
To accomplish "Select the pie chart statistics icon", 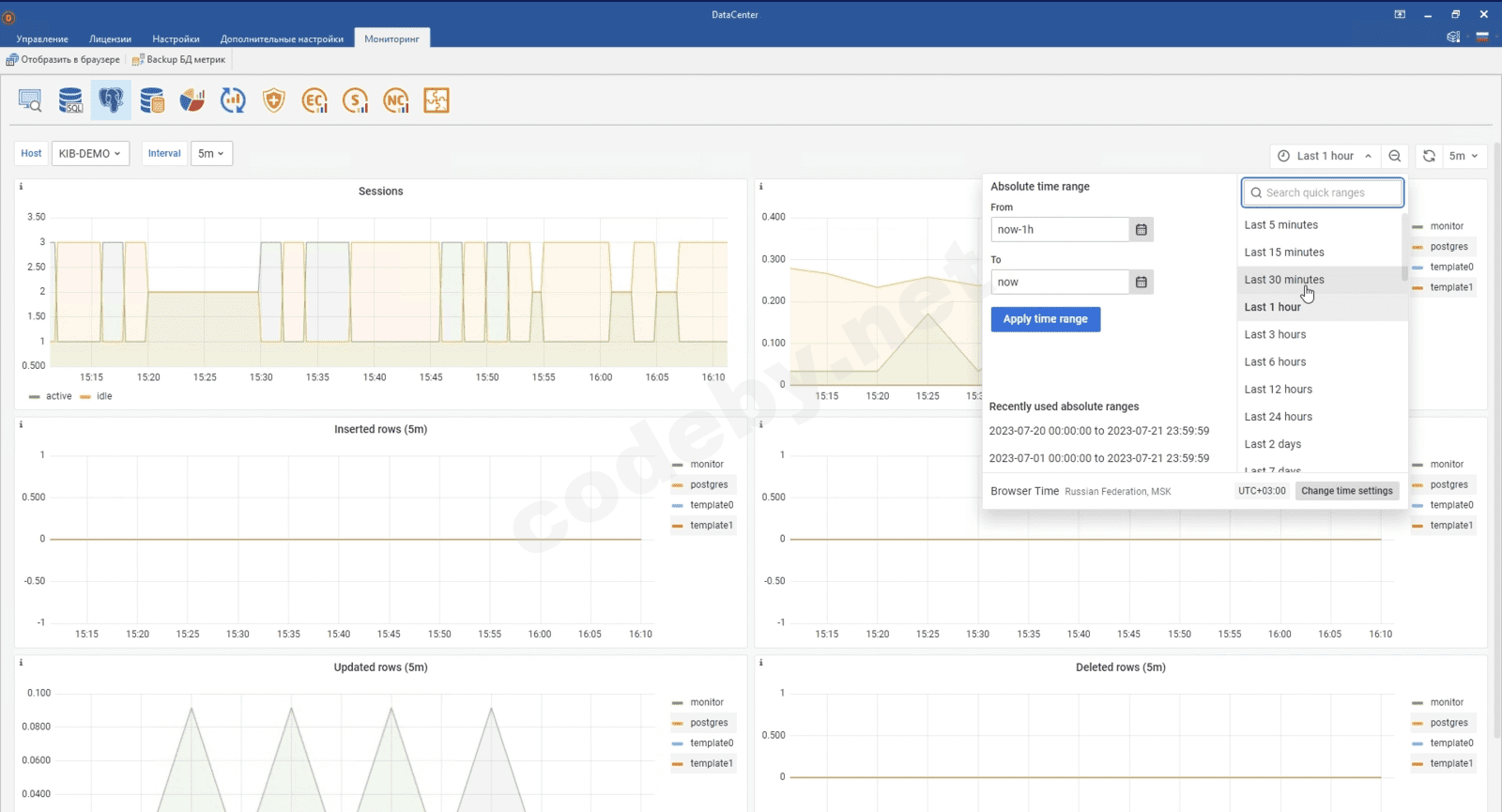I will pyautogui.click(x=192, y=100).
